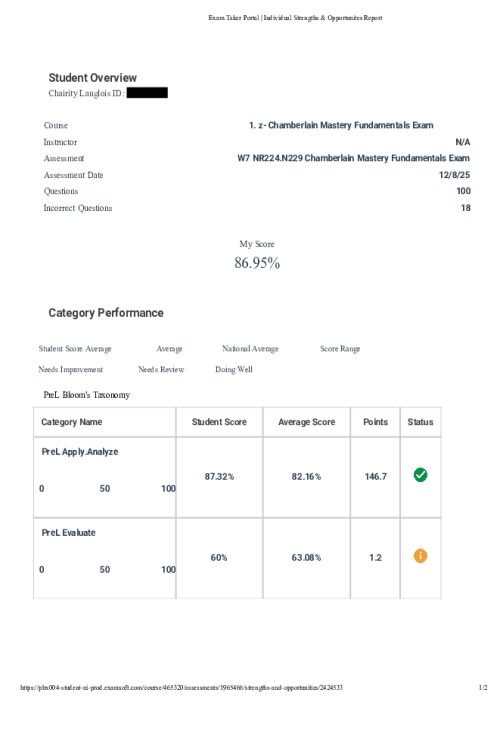
Task: Click the Score Range legend item
Action: pyautogui.click(x=340, y=349)
